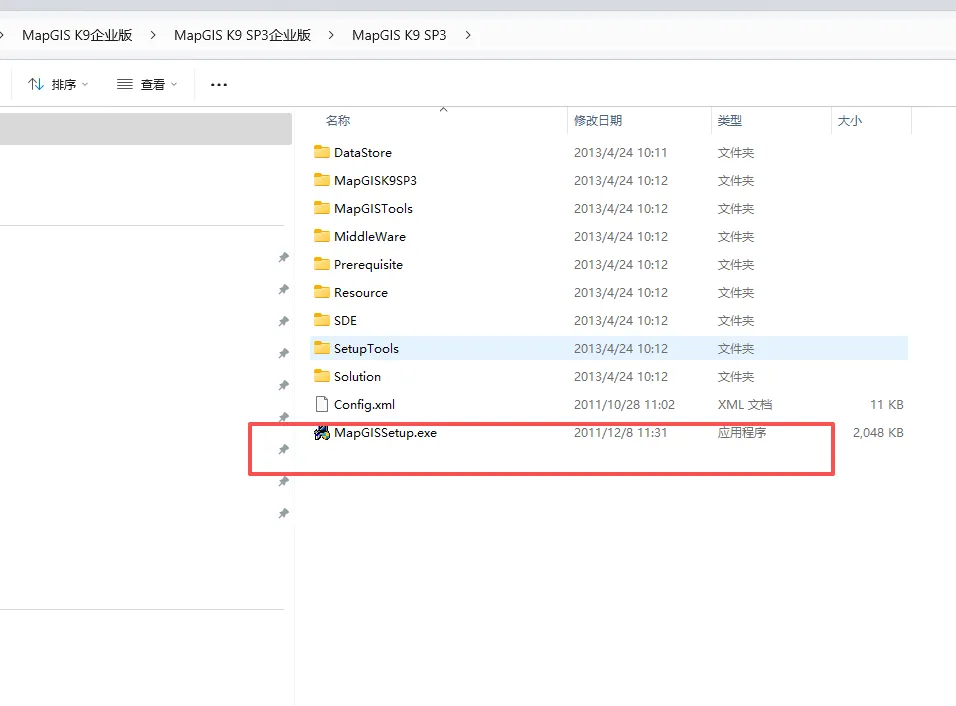The image size is (956, 706).
Task: Expand chevron after MapGIS K9企业版 breadcrumb
Action: coord(152,35)
